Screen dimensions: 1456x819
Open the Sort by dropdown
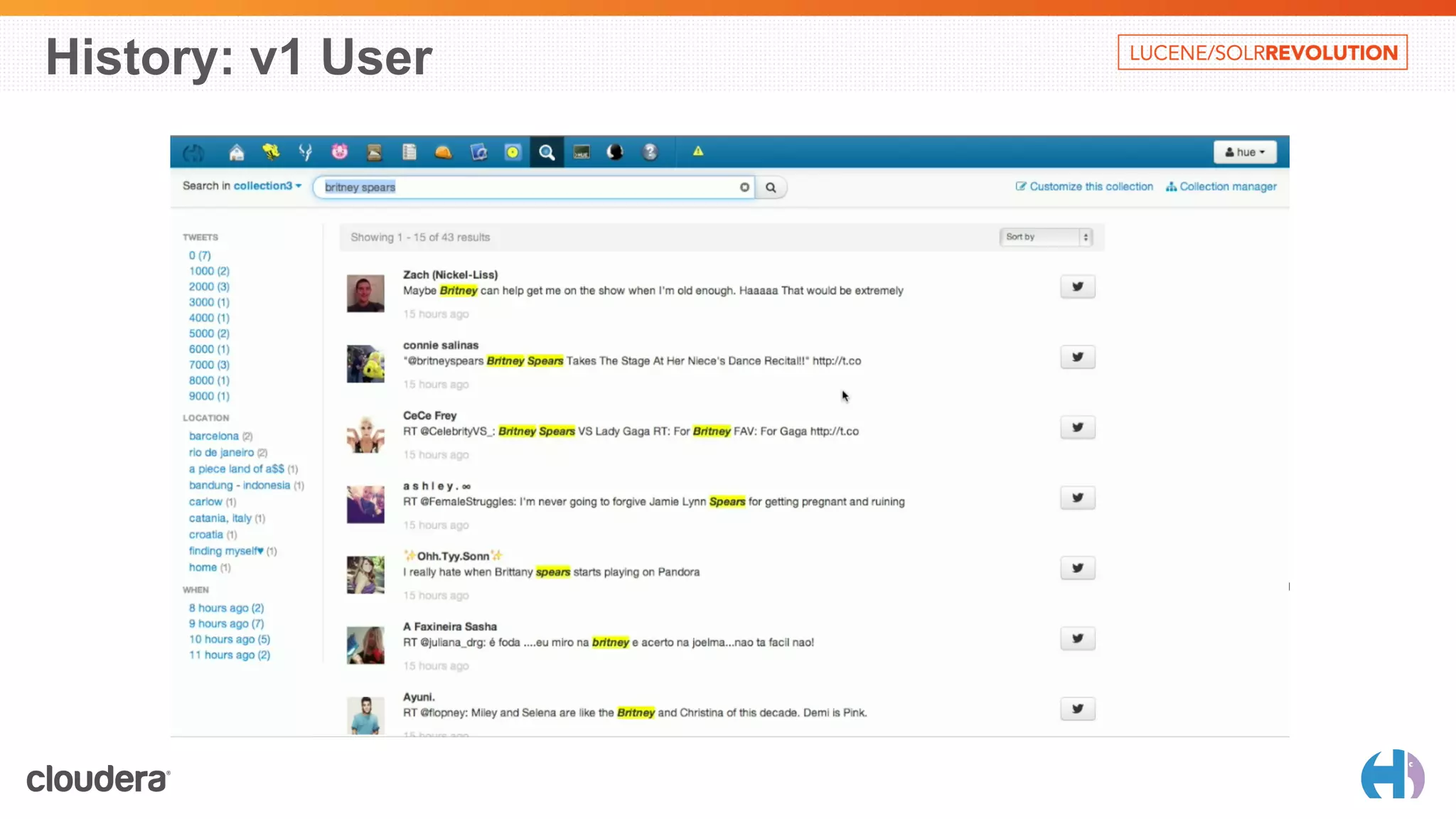tap(1045, 237)
